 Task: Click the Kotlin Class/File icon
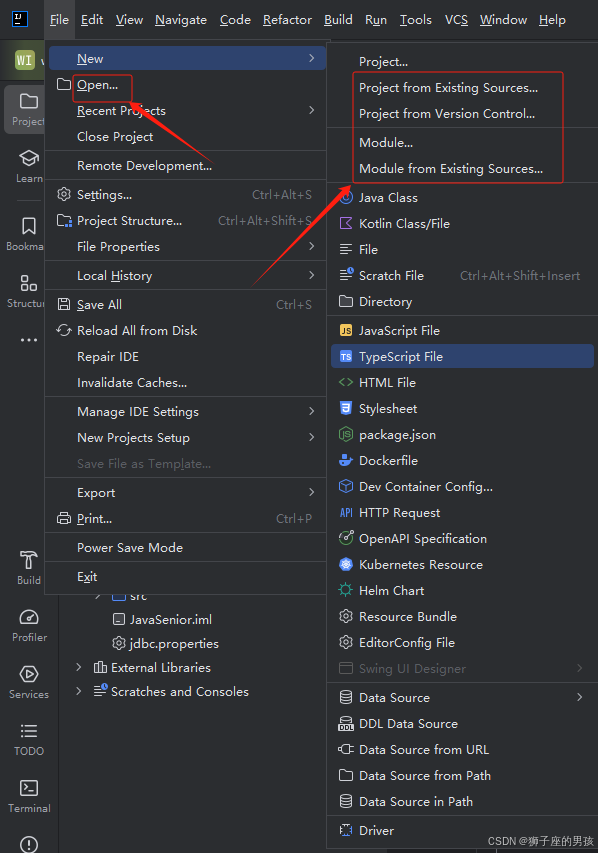click(x=346, y=223)
